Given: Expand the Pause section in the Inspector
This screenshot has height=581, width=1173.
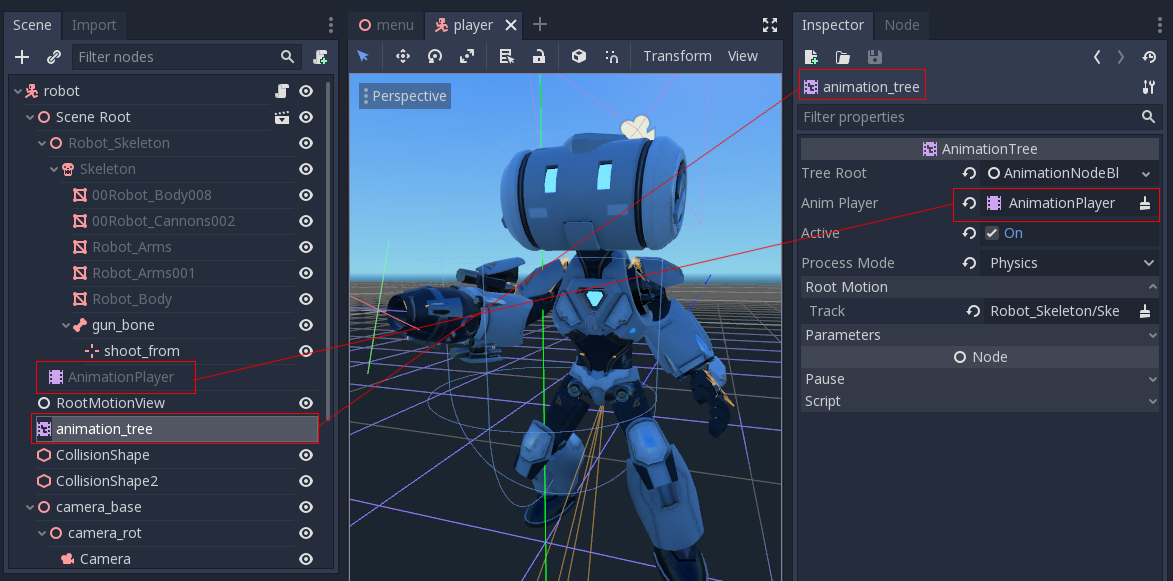Looking at the screenshot, I should (x=978, y=379).
